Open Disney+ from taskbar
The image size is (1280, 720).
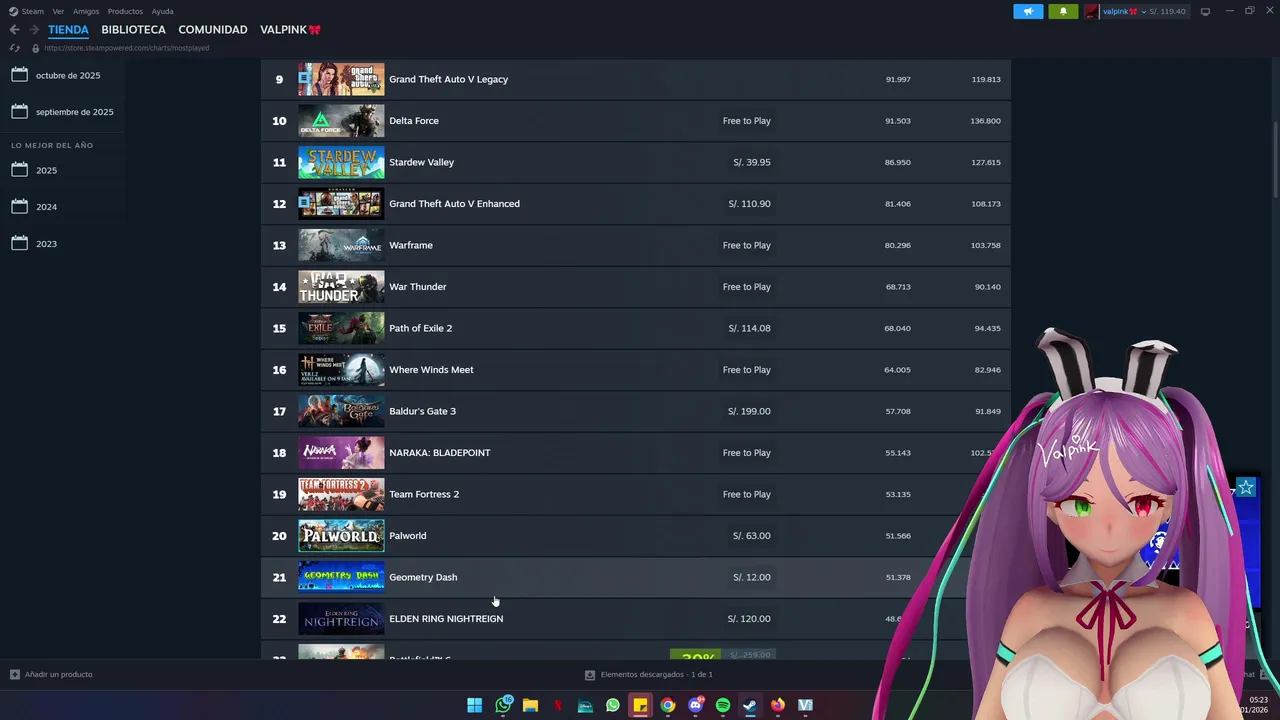point(585,705)
